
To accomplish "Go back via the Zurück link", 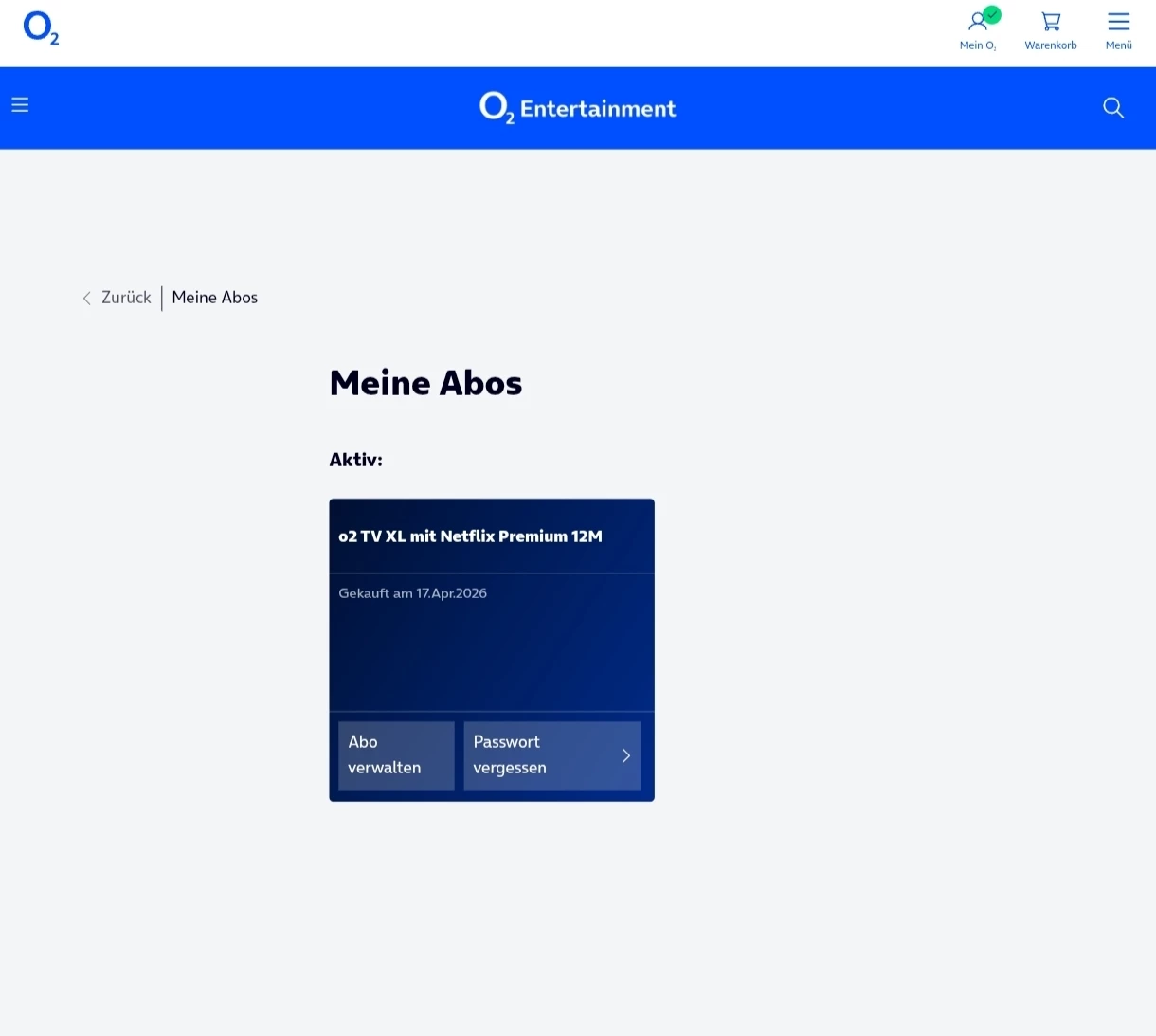I will (117, 298).
